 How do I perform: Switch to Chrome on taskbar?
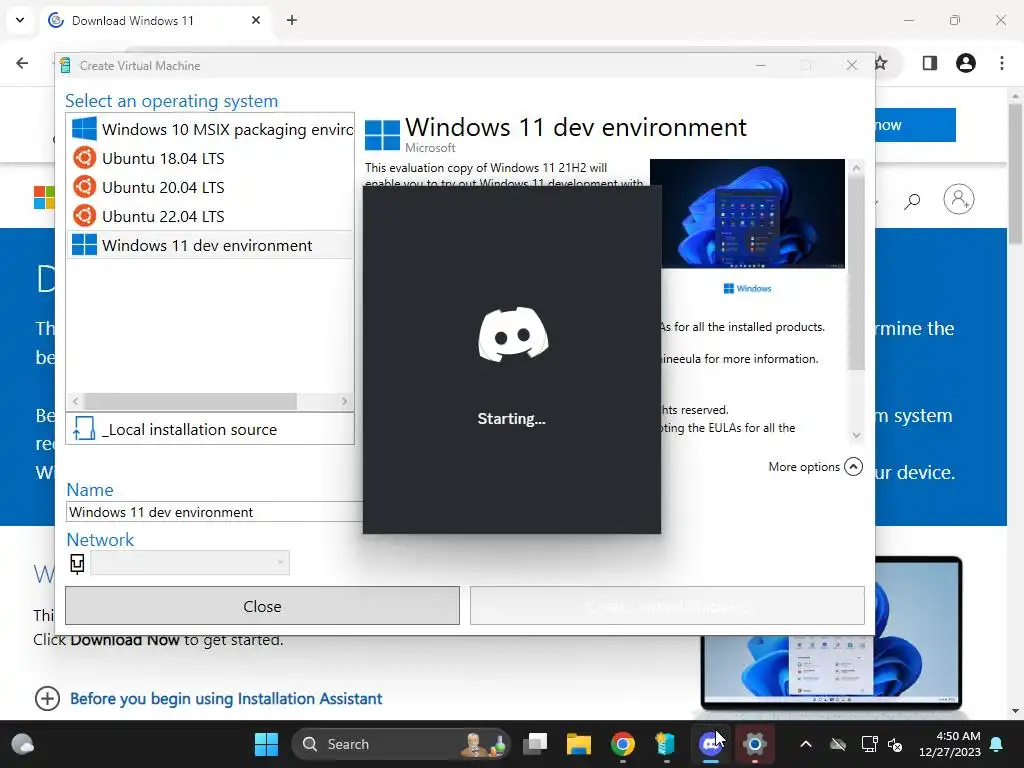[623, 744]
